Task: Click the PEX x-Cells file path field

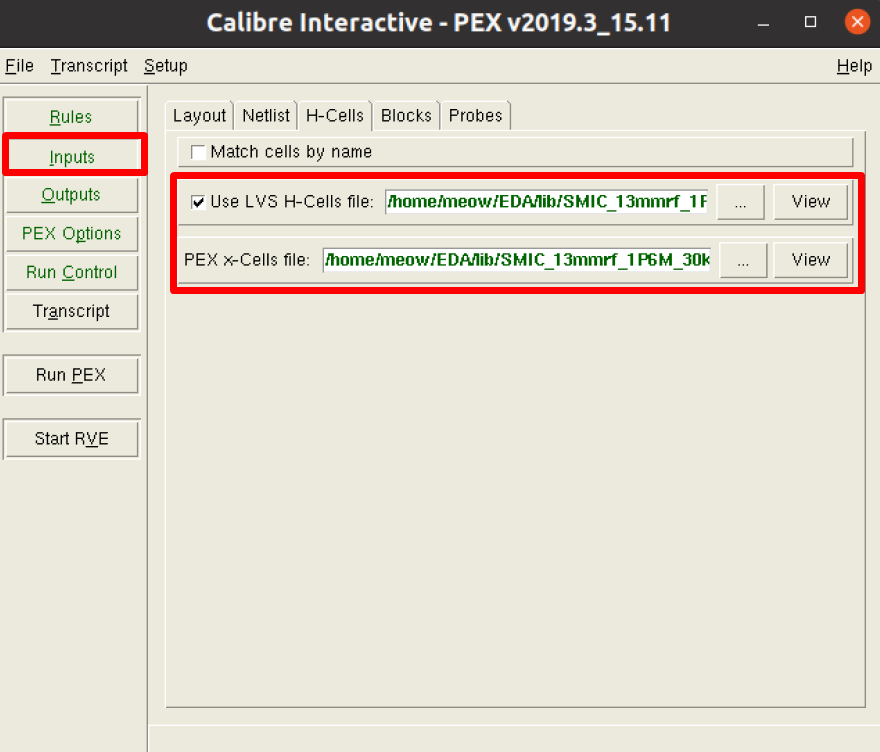Action: (x=516, y=260)
